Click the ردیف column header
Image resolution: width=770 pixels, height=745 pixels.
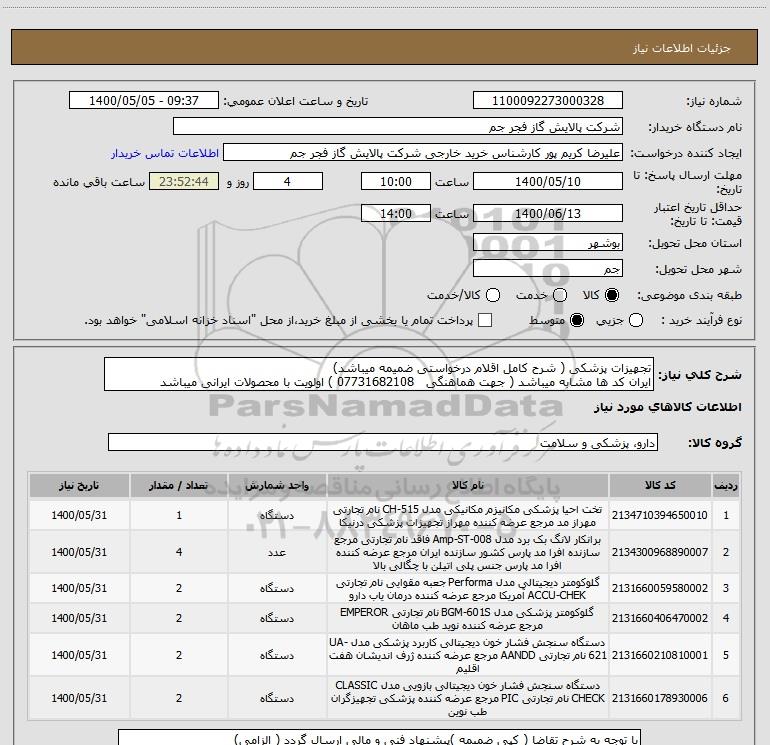[726, 486]
